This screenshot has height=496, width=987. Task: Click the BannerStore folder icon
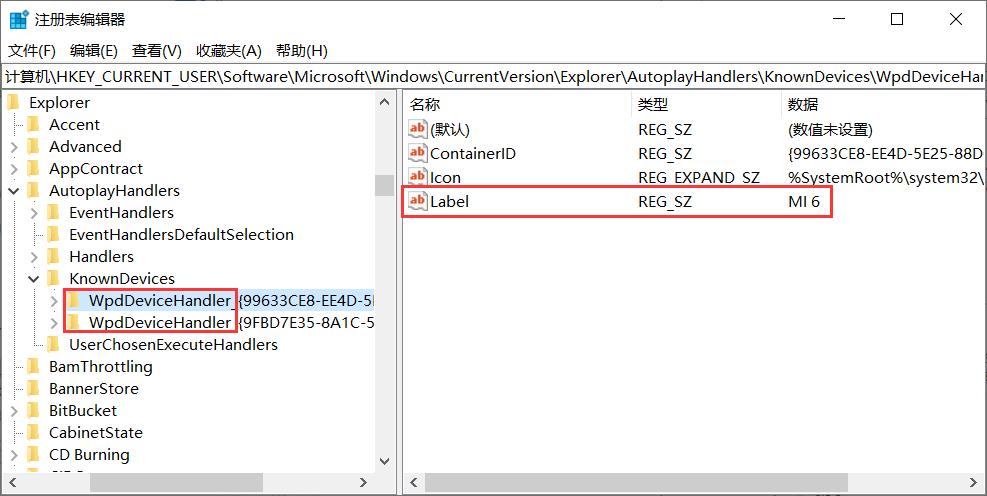coord(34,389)
